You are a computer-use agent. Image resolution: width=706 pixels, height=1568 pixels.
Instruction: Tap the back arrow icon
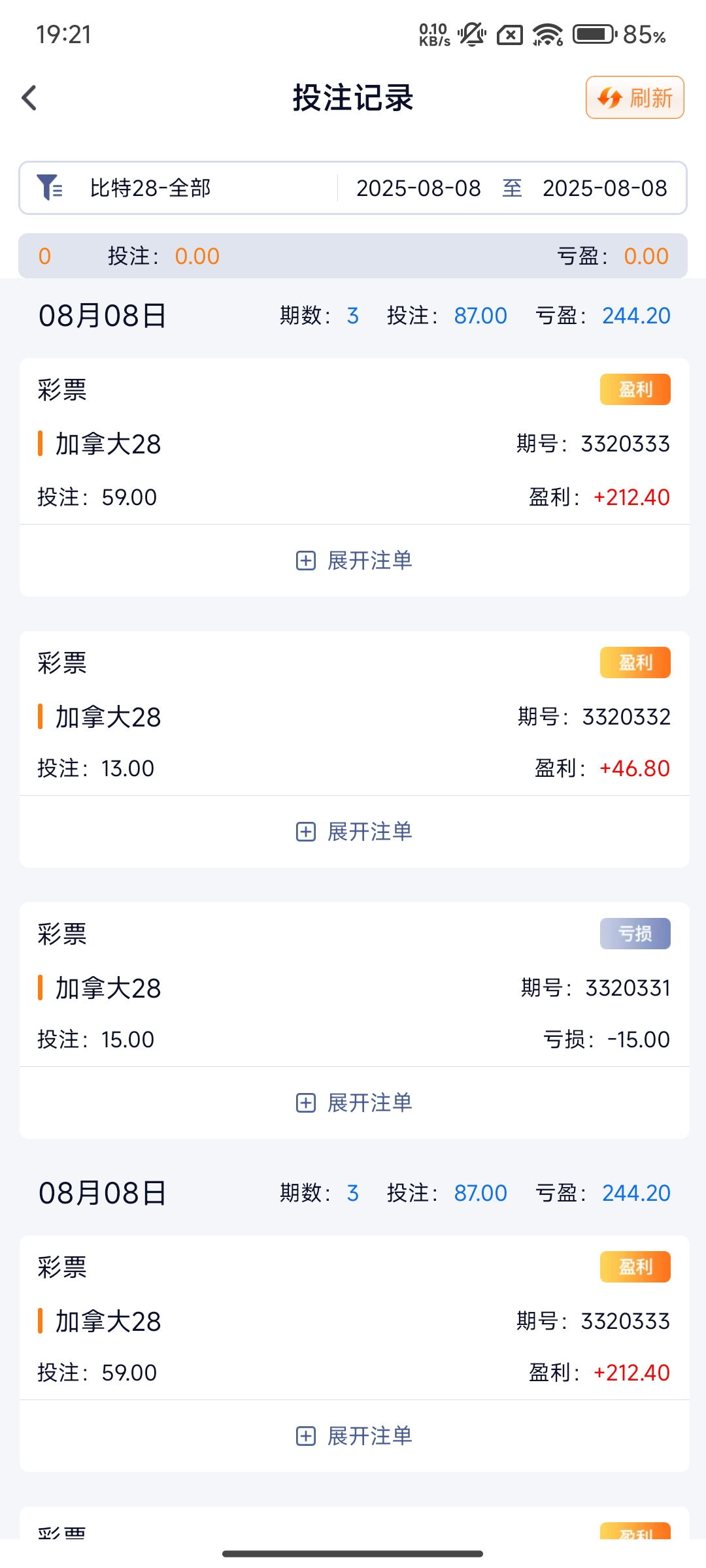click(29, 98)
